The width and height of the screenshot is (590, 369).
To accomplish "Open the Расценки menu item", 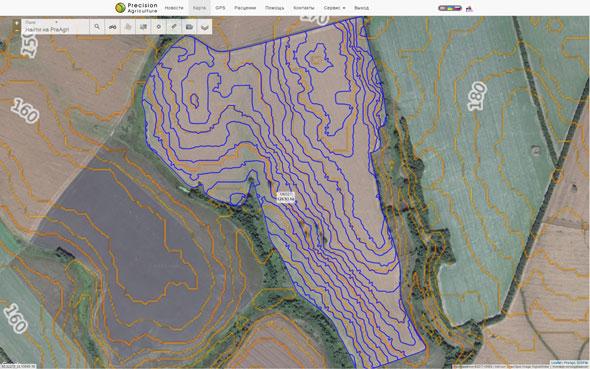I will (x=245, y=8).
